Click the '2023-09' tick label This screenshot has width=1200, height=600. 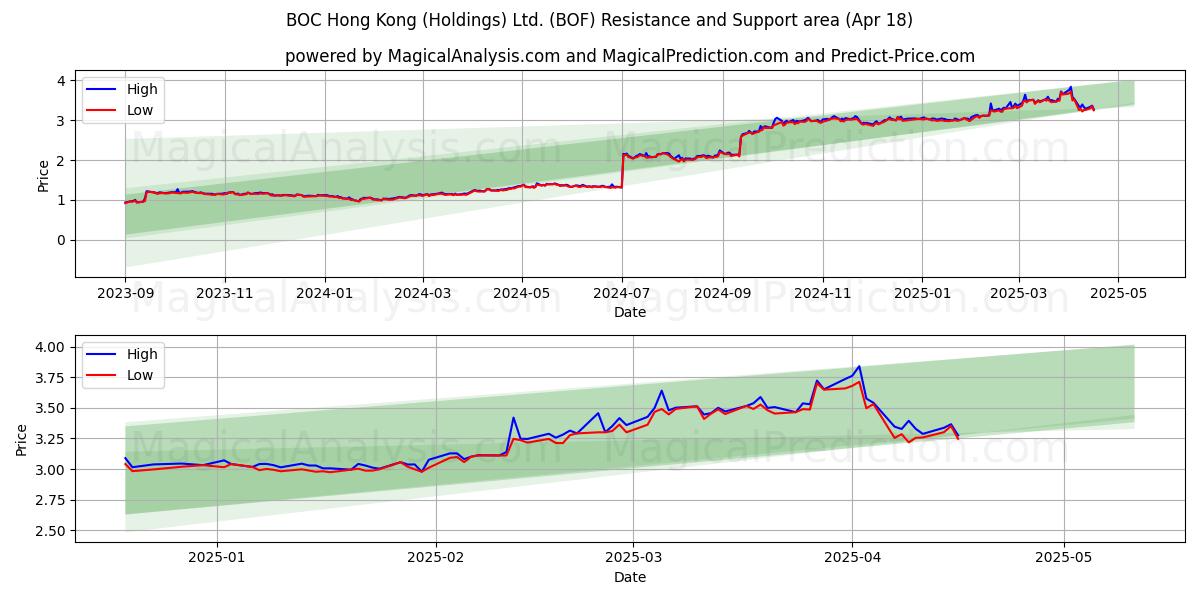[125, 294]
